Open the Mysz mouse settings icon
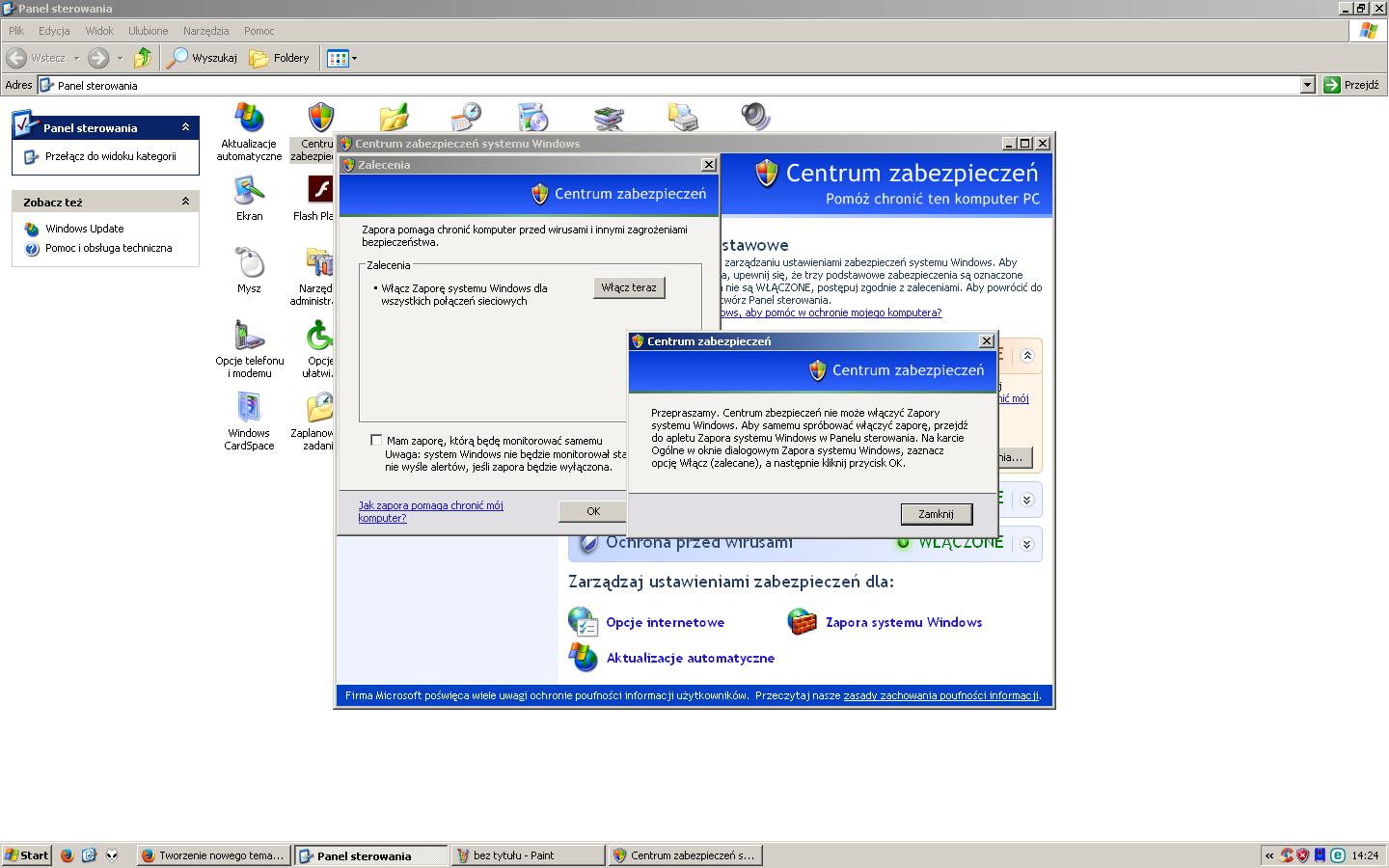The image size is (1389, 868). [249, 270]
